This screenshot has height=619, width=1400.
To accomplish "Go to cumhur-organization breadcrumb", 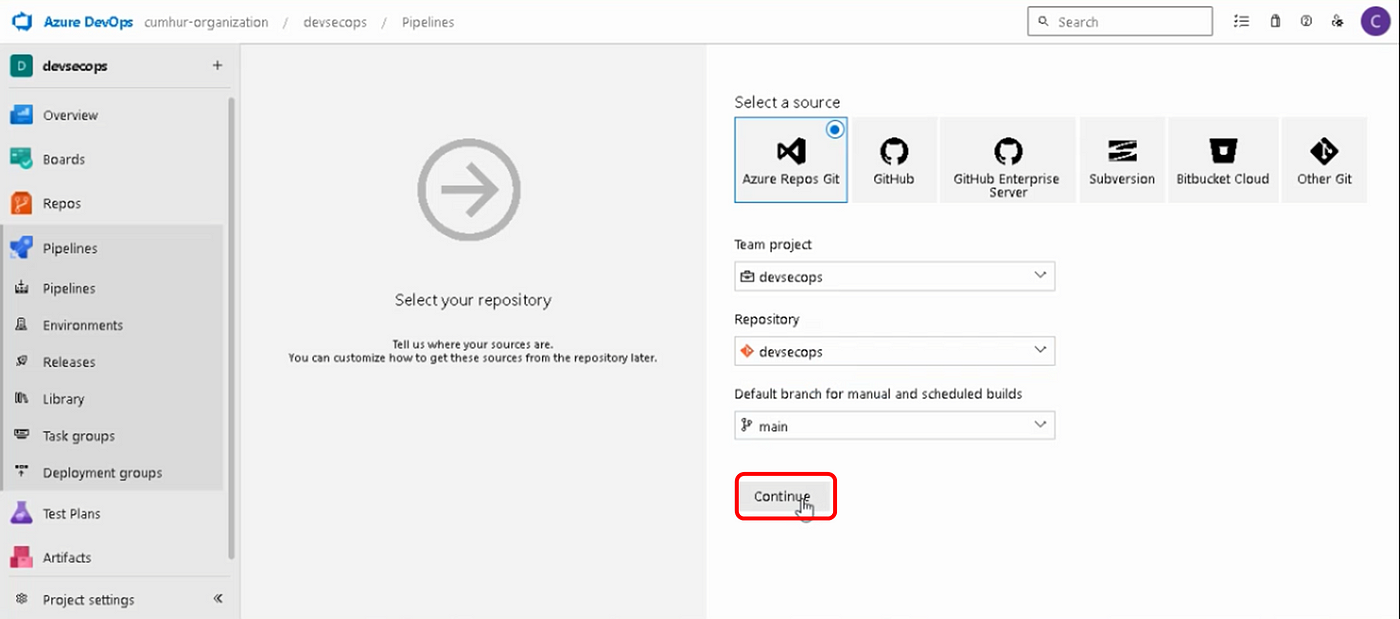I will [x=206, y=22].
